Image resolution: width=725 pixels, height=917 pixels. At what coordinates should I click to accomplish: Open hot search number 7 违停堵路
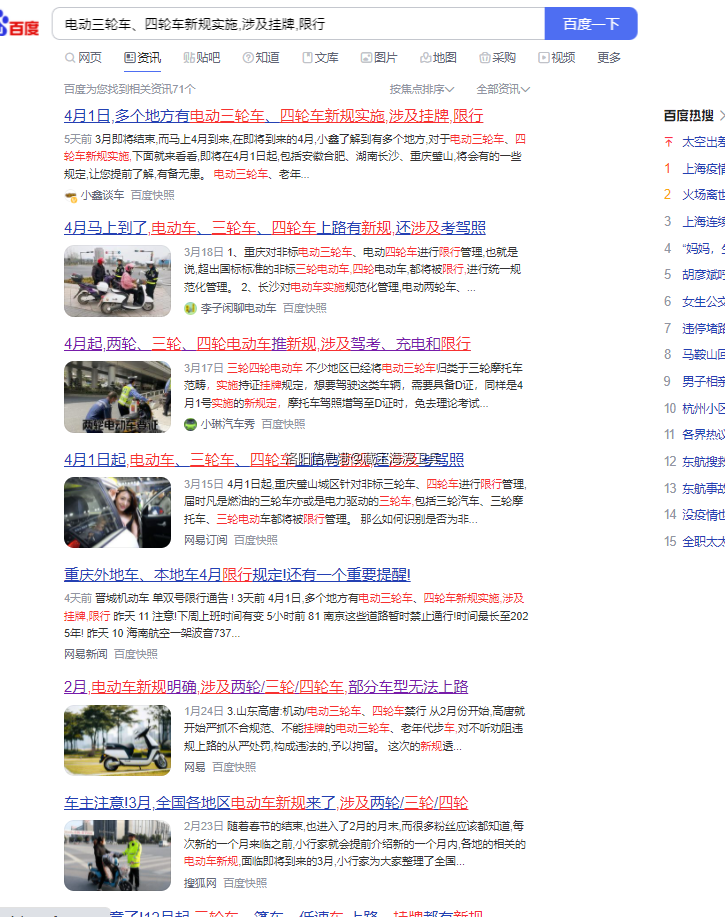703,329
